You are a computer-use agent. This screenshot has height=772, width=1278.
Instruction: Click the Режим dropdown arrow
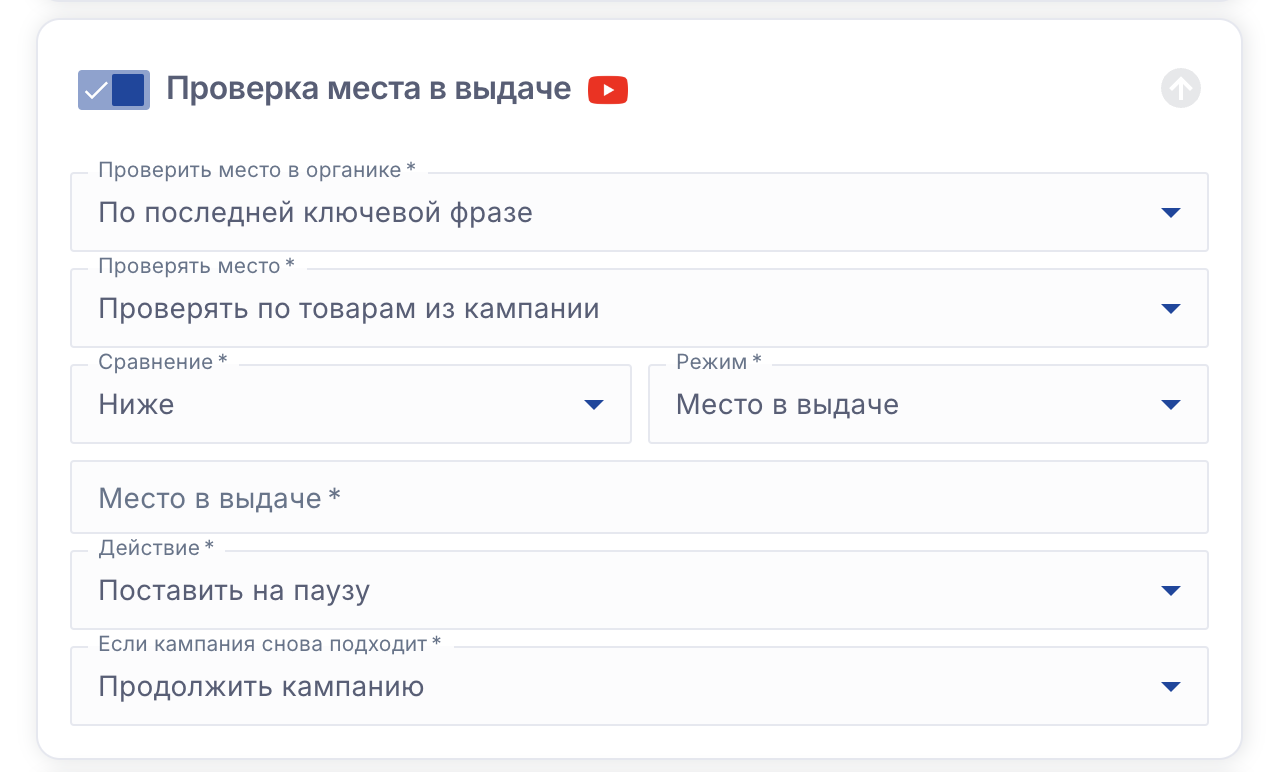1170,405
